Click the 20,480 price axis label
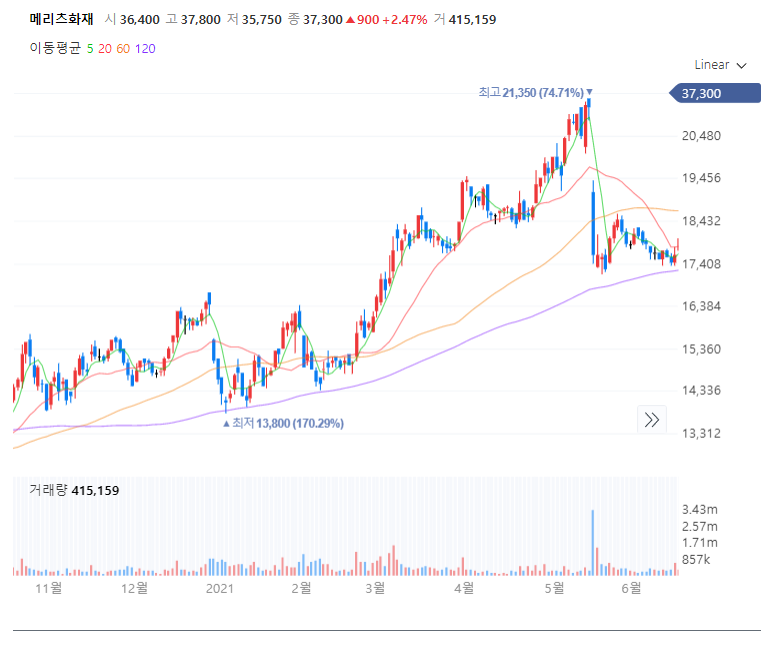 701,136
